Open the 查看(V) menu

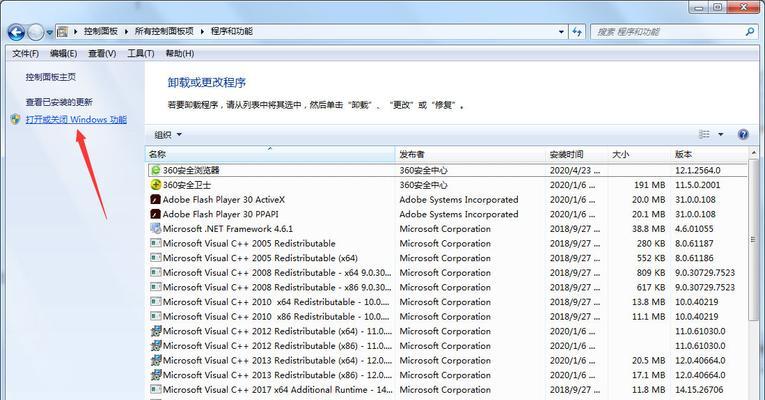tap(102, 53)
